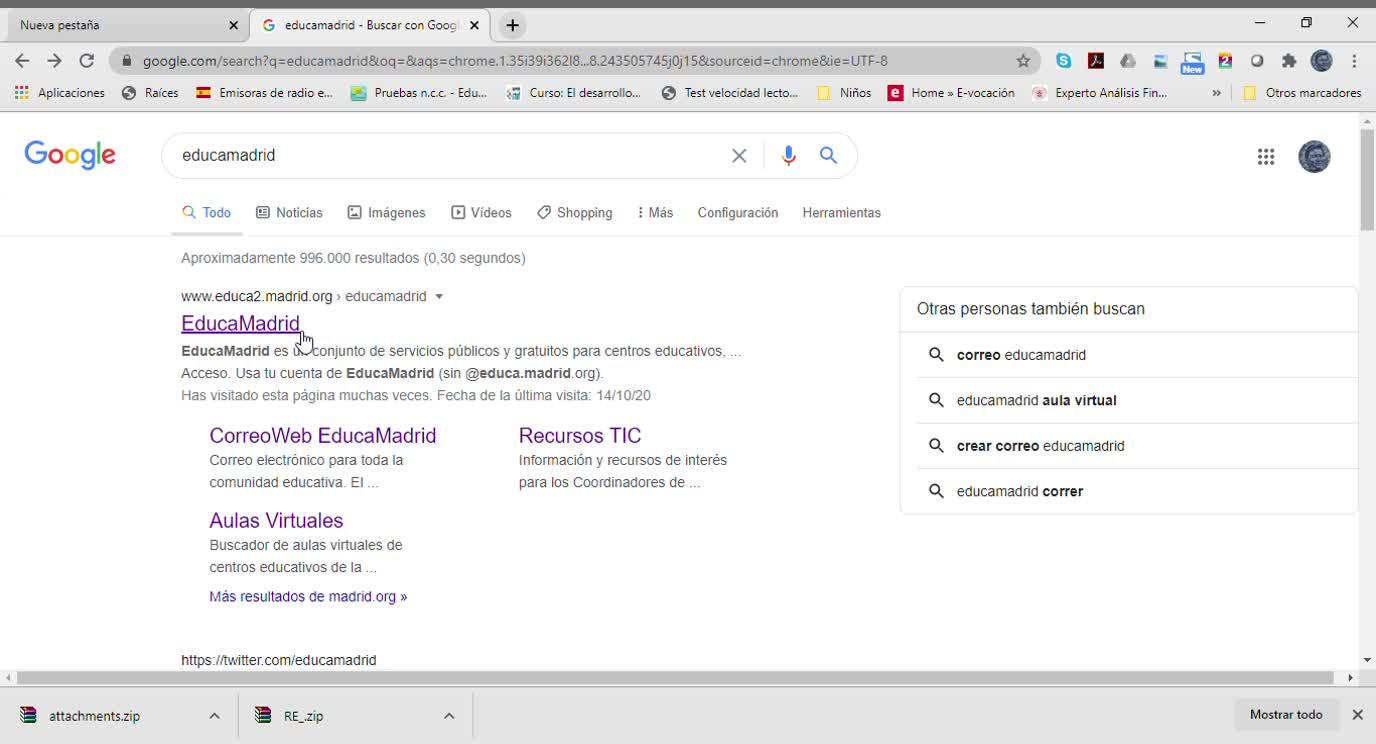Switch to the Vídeos results tab
Viewport: 1376px width, 744px height.
click(481, 213)
